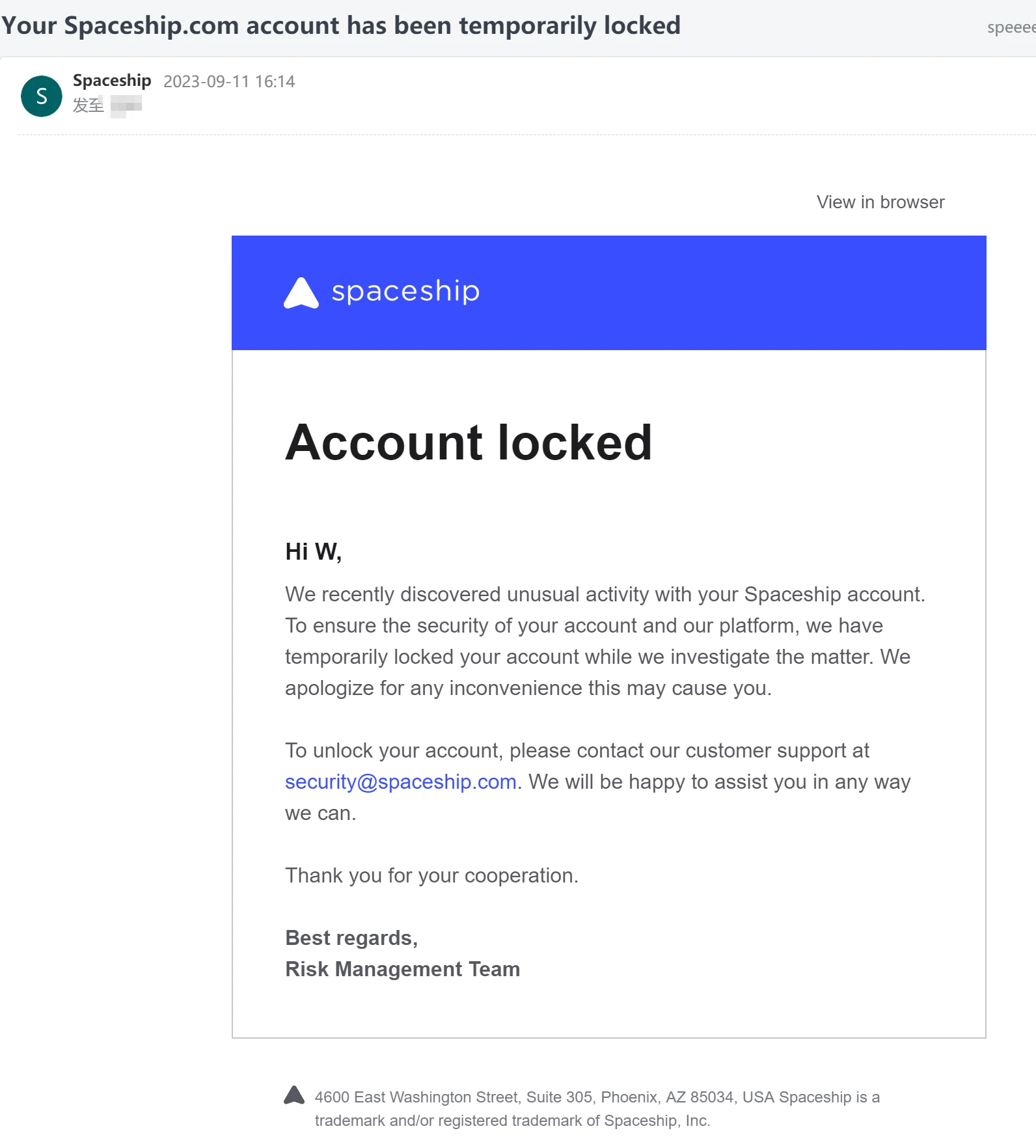Click the truncated speeee text at top right
The height and width of the screenshot is (1148, 1036).
click(x=1011, y=27)
